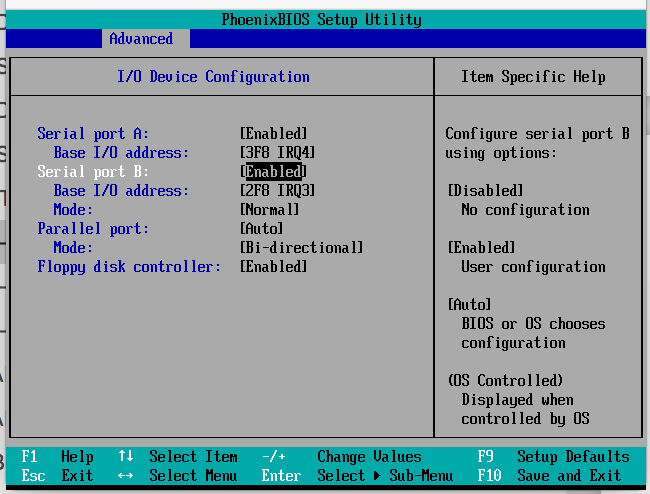Change Serial port A base address 3F8 IRQ4
This screenshot has width=650, height=494.
click(x=277, y=153)
